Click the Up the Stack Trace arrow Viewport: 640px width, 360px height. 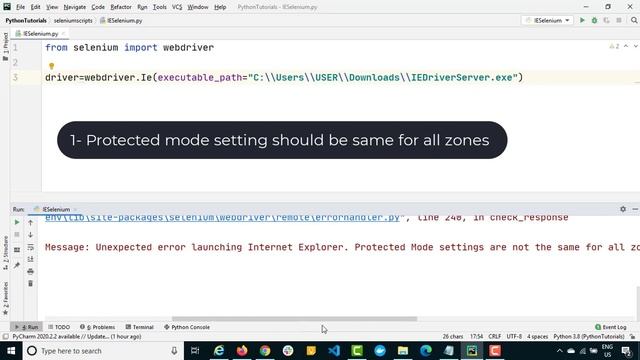(31, 222)
